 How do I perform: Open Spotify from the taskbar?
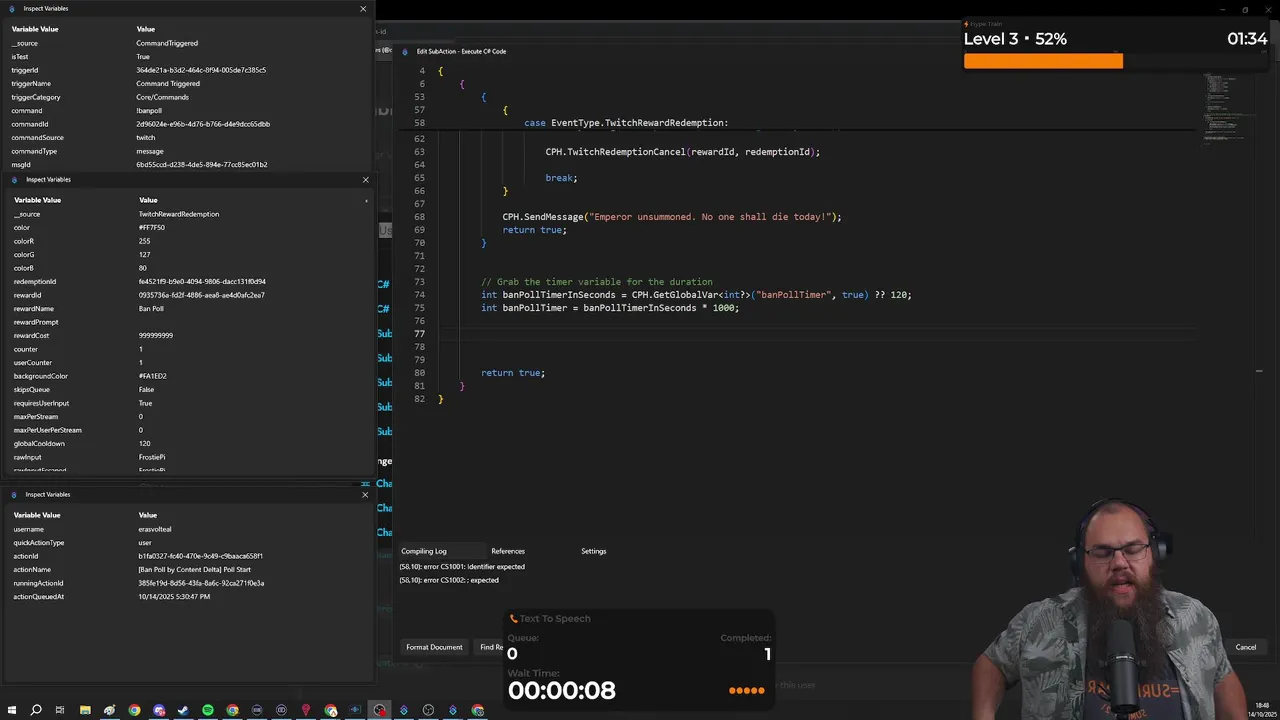pyautogui.click(x=208, y=710)
